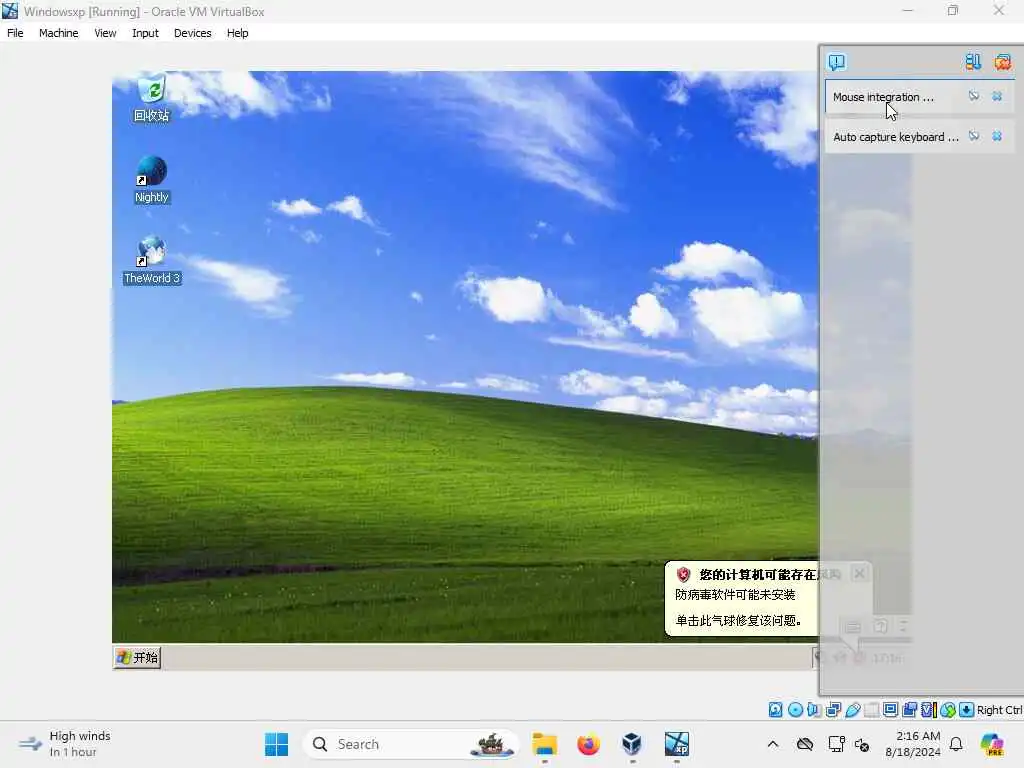Image resolution: width=1024 pixels, height=768 pixels.
Task: Open File Explorer from the taskbar
Action: point(545,744)
